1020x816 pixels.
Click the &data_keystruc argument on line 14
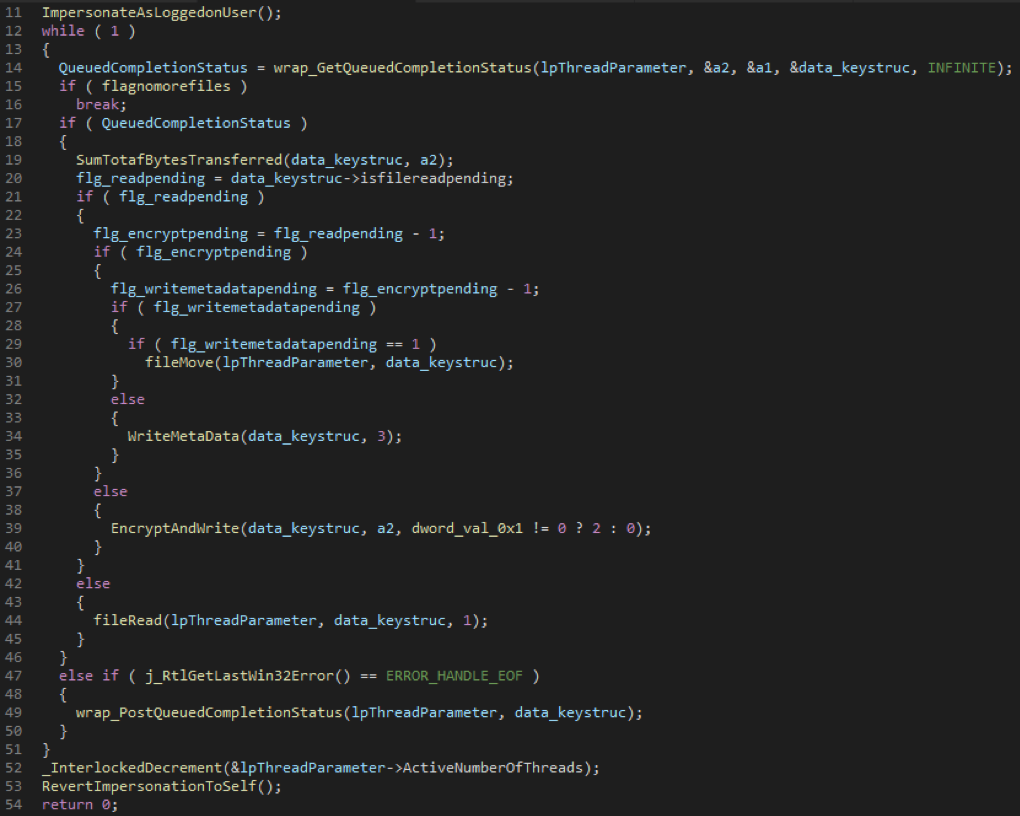pyautogui.click(x=849, y=68)
